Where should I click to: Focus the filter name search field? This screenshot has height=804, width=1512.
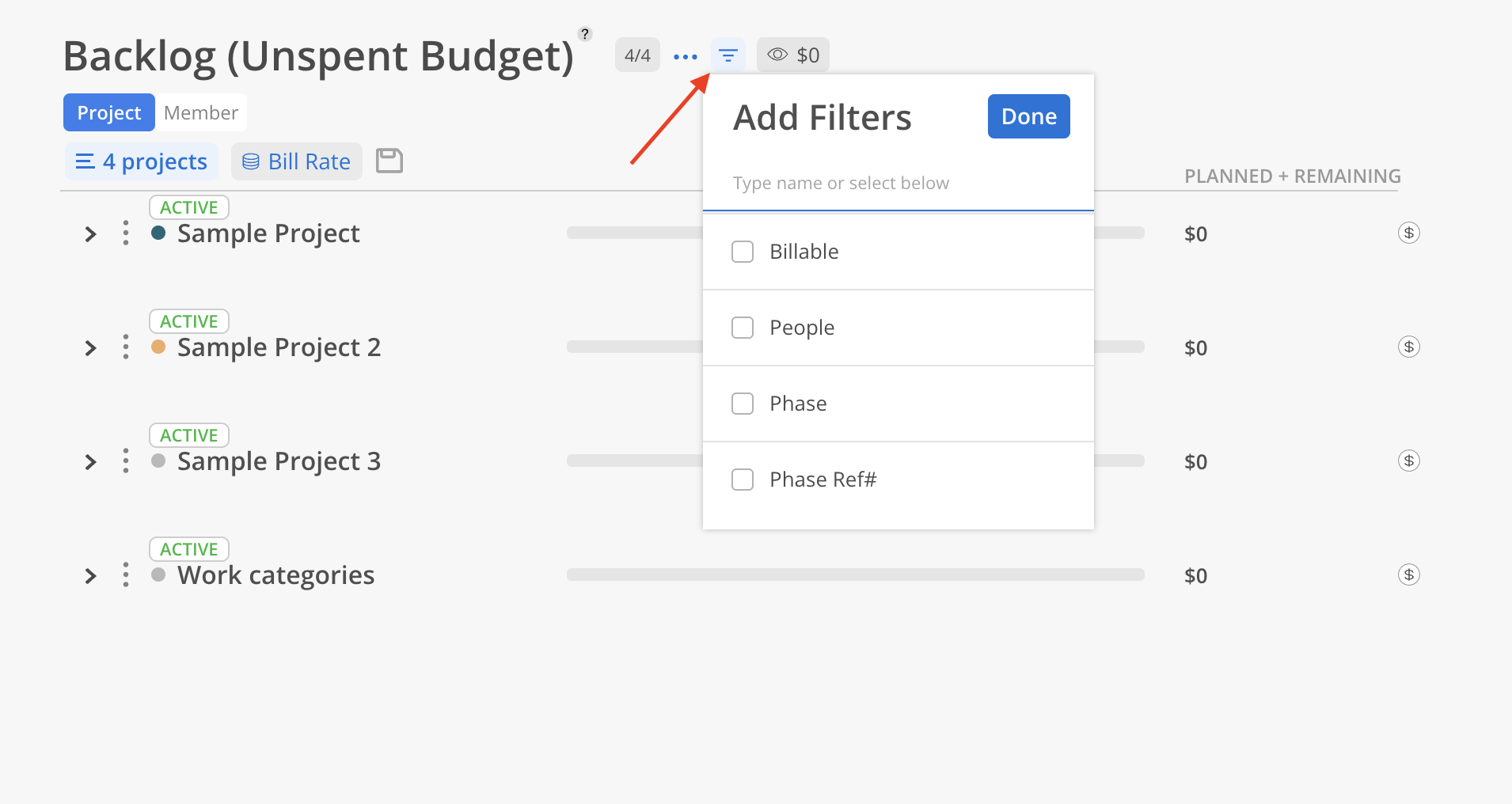coord(898,184)
